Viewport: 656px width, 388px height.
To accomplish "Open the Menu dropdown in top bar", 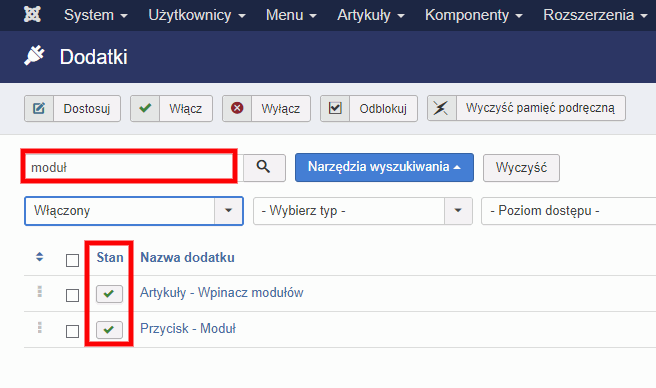I will pyautogui.click(x=291, y=15).
